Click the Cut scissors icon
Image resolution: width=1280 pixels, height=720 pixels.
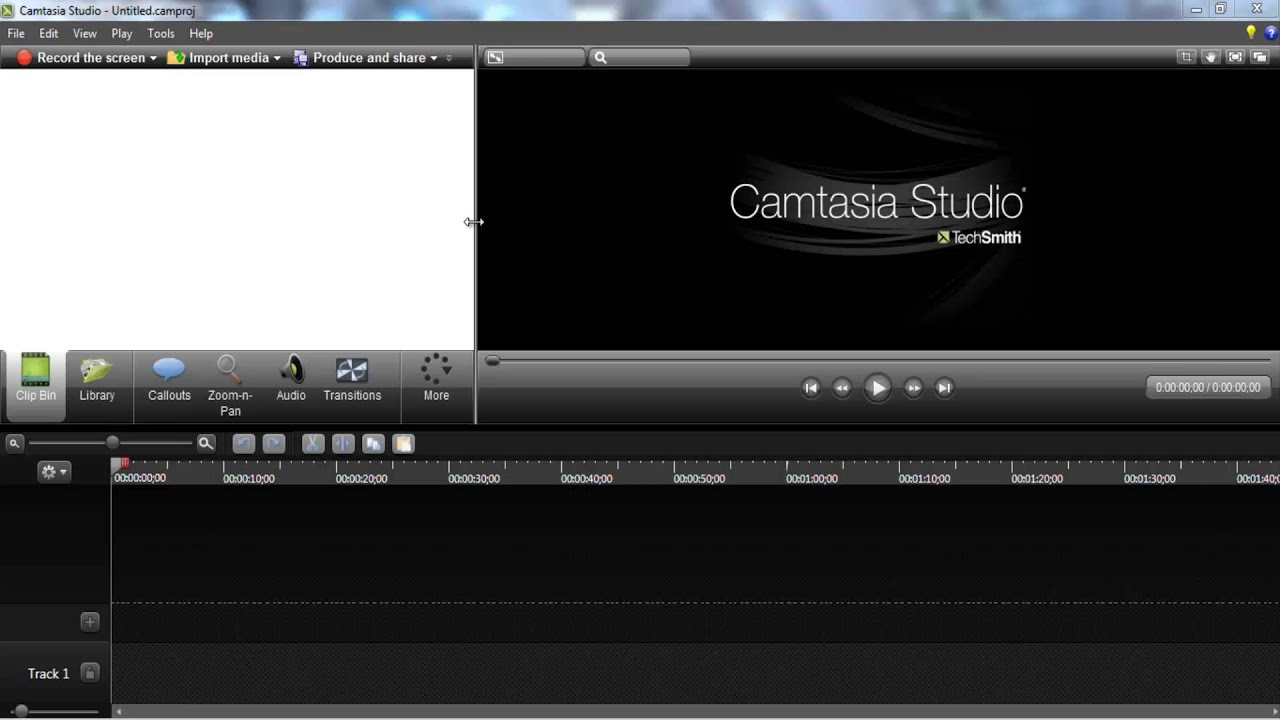(x=313, y=444)
